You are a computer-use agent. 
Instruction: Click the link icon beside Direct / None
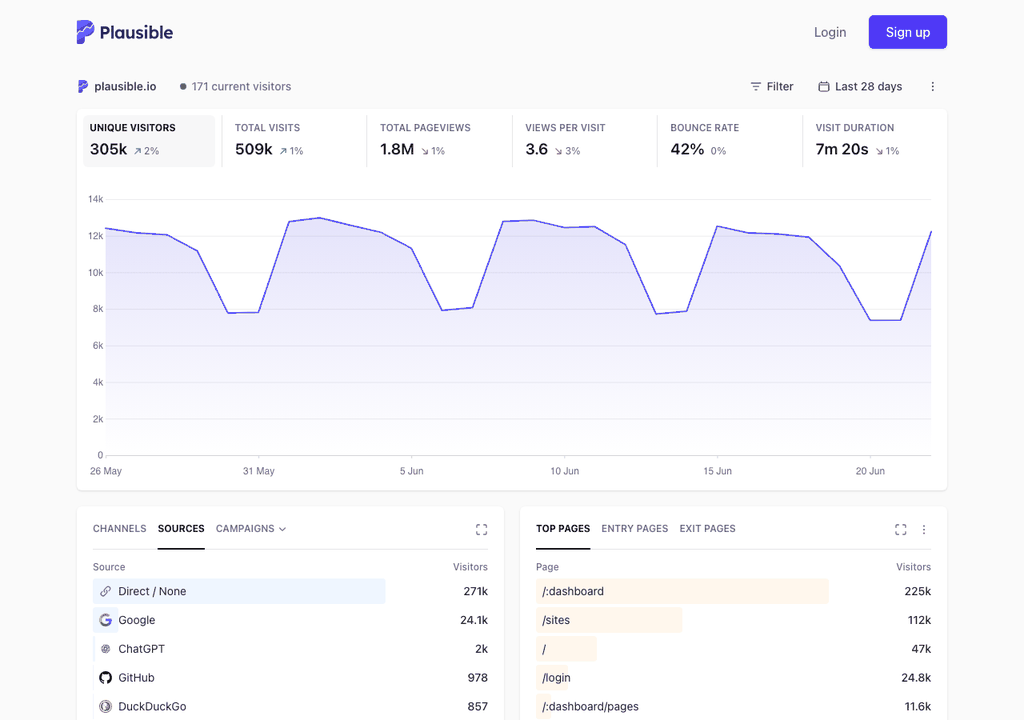[x=105, y=591]
